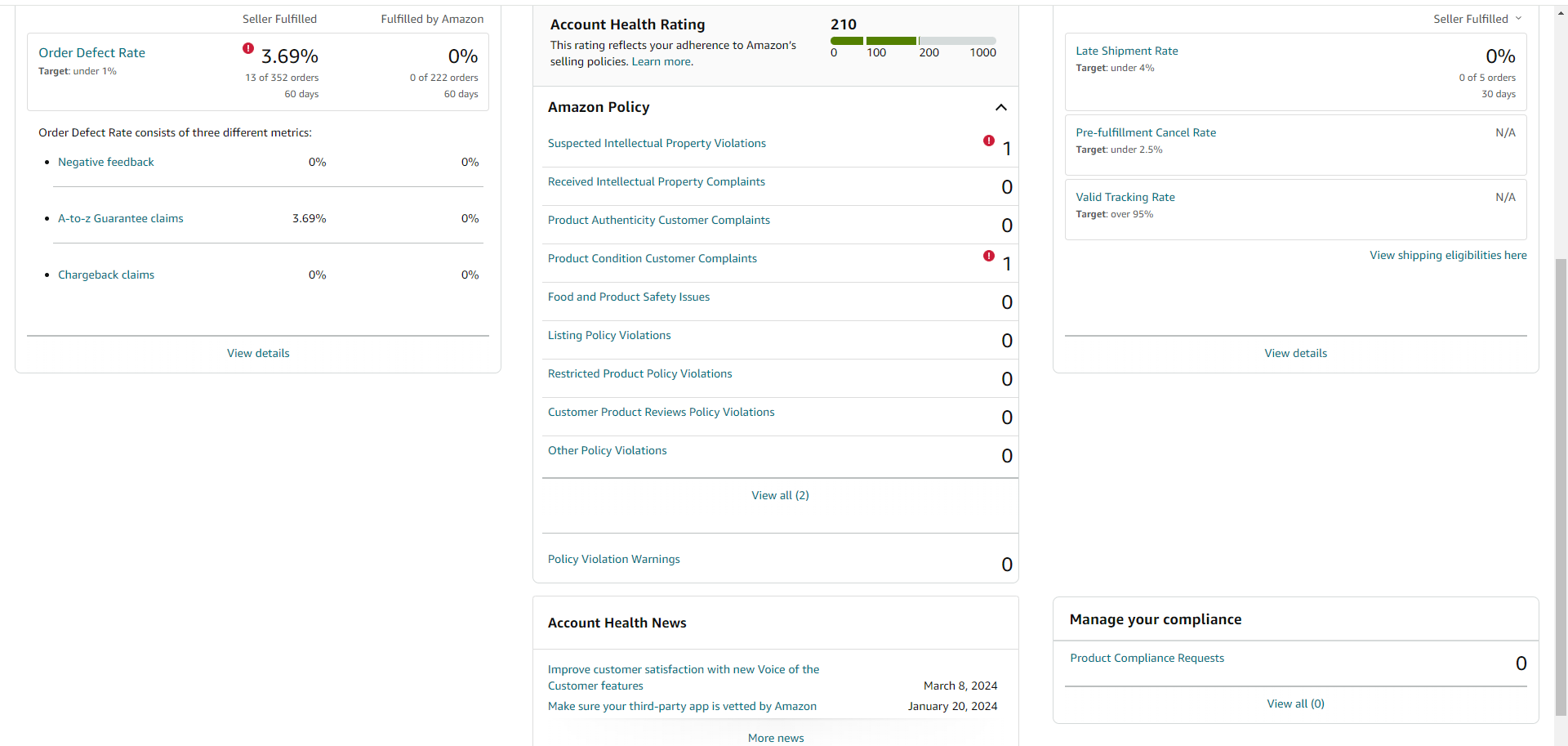1568x746 pixels.
Task: Click View details under Order Defect Rate
Action: click(258, 353)
